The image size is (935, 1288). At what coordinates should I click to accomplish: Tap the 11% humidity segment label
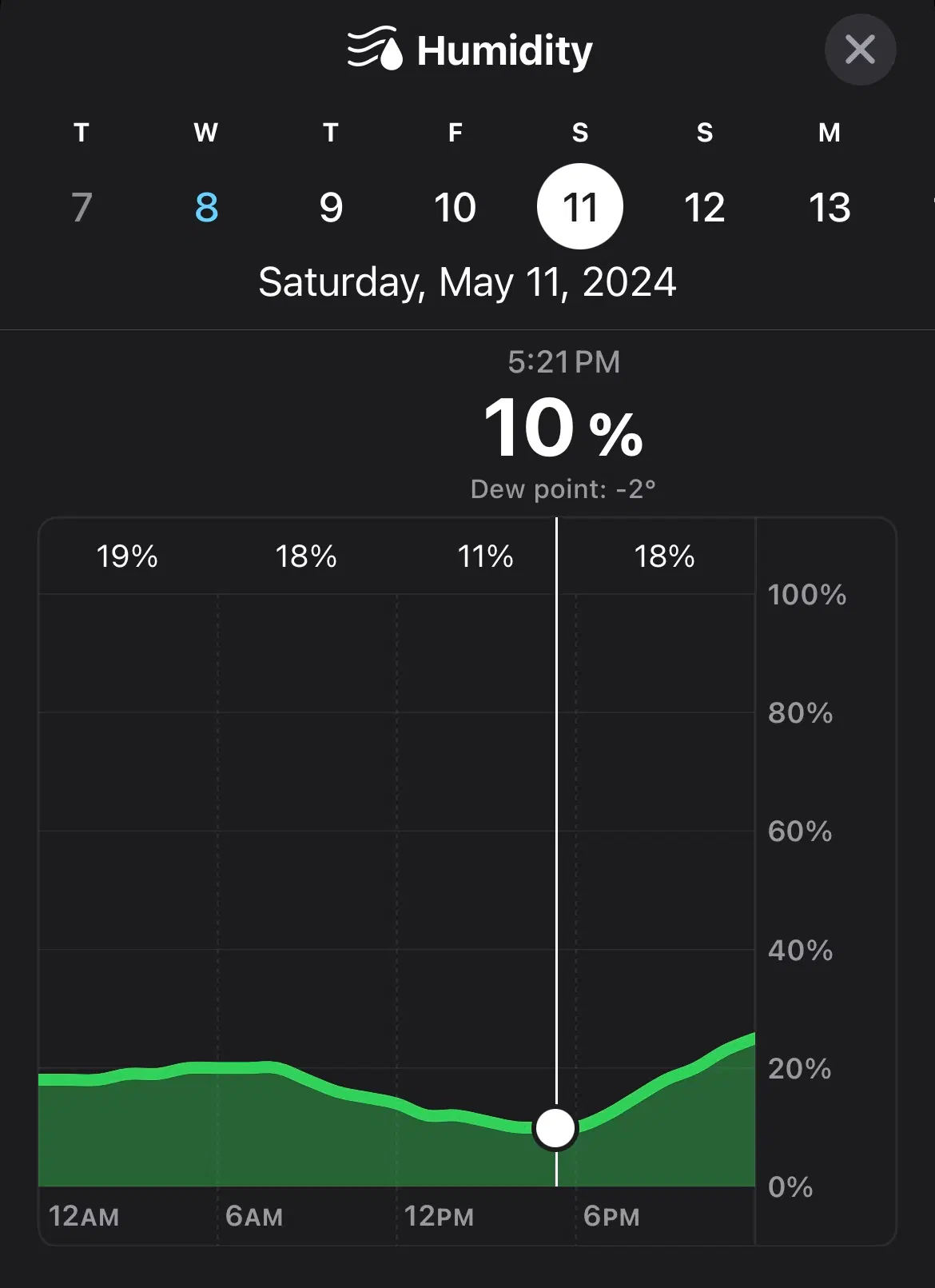pyautogui.click(x=485, y=556)
